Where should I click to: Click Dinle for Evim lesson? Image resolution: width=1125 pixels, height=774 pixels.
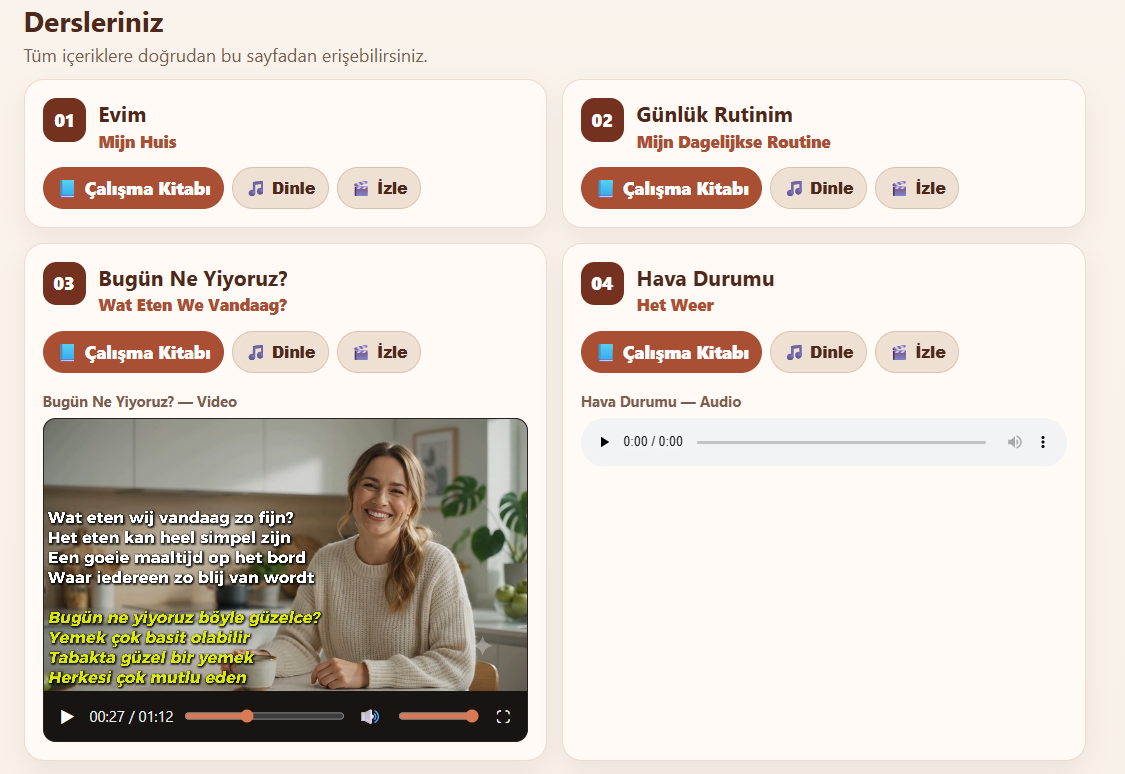pos(281,188)
